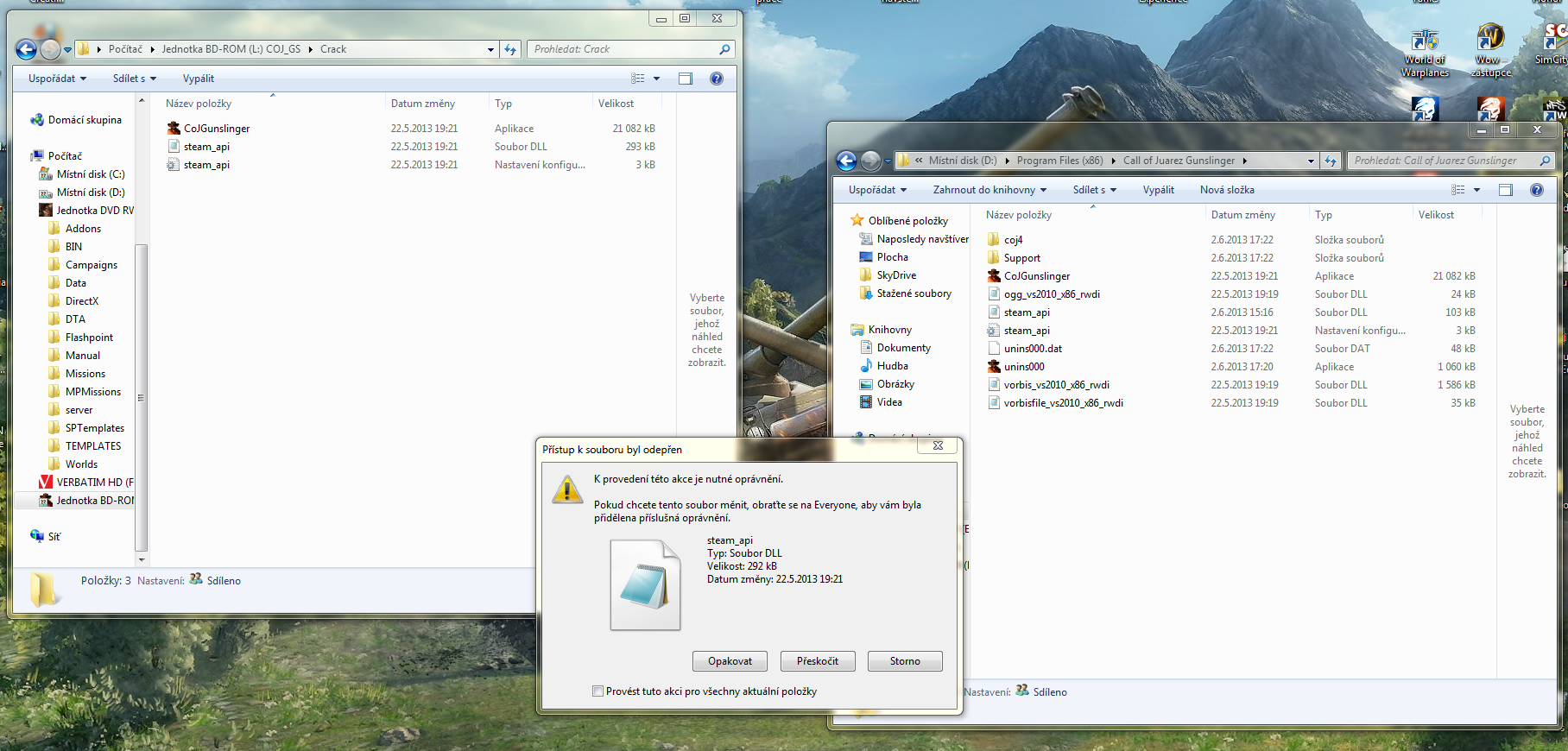This screenshot has height=751, width=1568.
Task: Open Sdílet s dropdown in Crack window
Action: (135, 79)
